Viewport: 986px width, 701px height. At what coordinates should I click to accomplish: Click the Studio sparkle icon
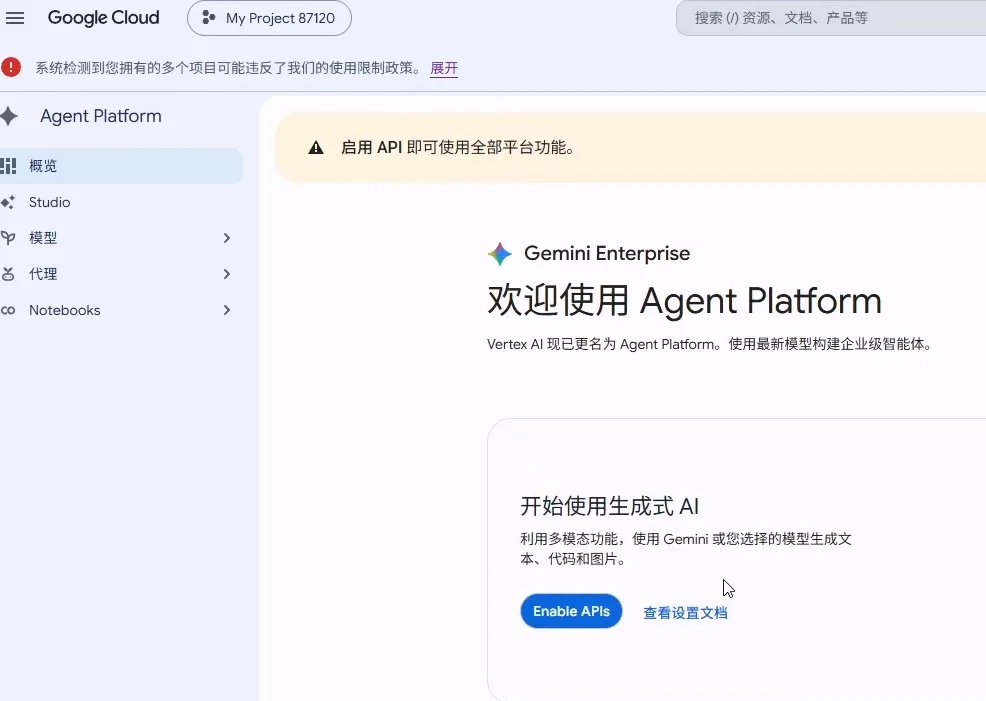[x=8, y=202]
